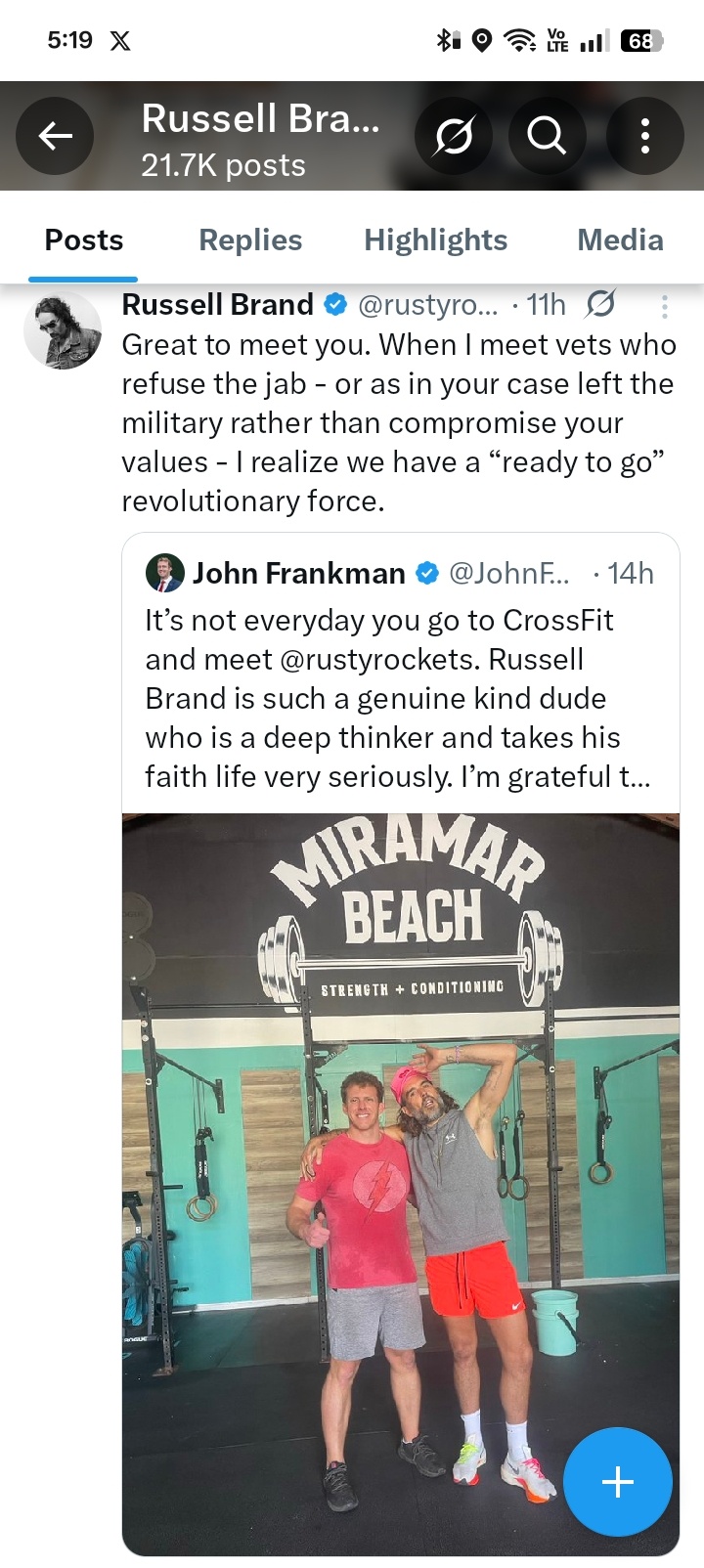Image resolution: width=704 pixels, height=1568 pixels.
Task: Open the quoted post text by John Frankman
Action: [x=397, y=698]
